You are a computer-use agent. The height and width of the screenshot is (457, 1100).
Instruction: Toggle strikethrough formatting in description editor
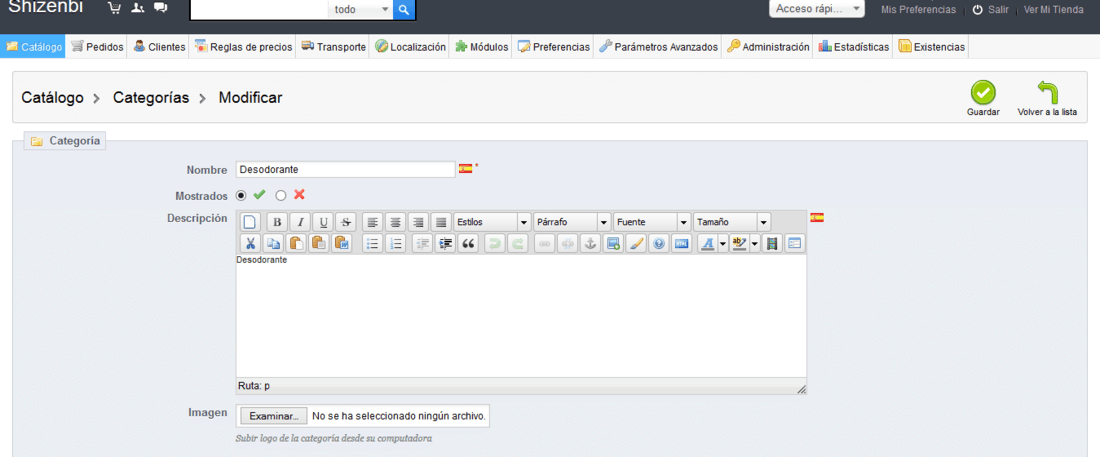(345, 222)
